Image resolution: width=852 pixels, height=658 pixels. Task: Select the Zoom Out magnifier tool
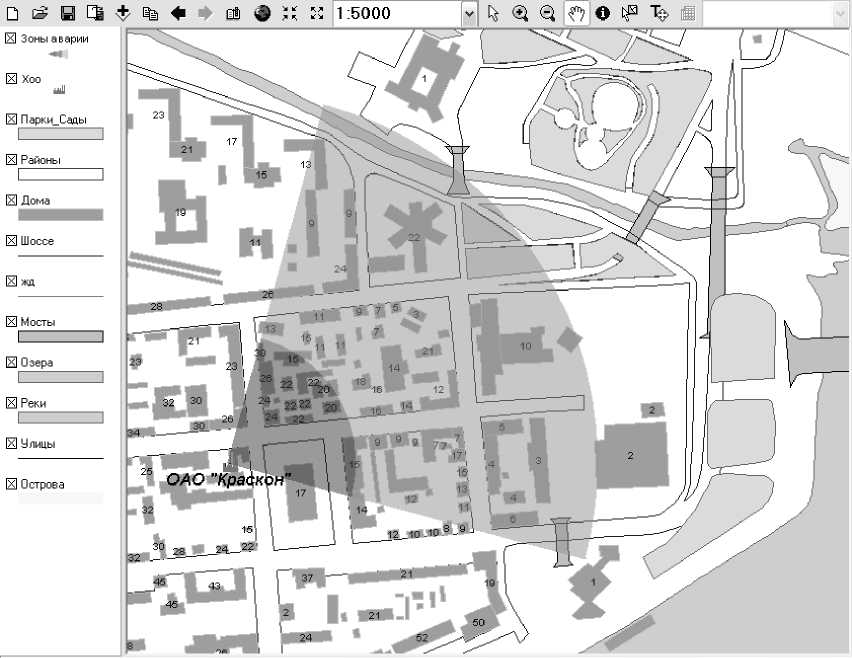[x=548, y=13]
